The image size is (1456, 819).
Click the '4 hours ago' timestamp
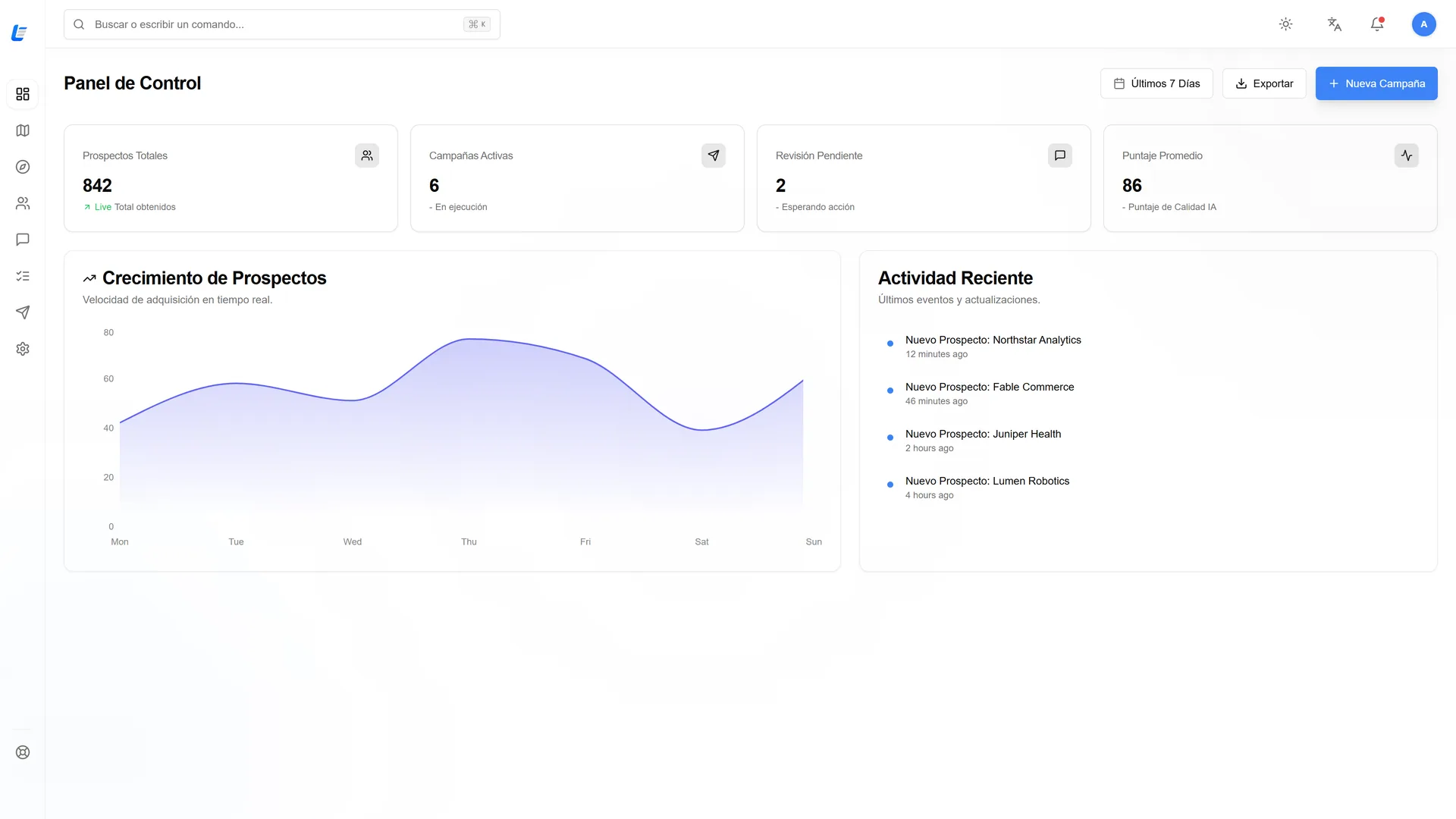929,495
